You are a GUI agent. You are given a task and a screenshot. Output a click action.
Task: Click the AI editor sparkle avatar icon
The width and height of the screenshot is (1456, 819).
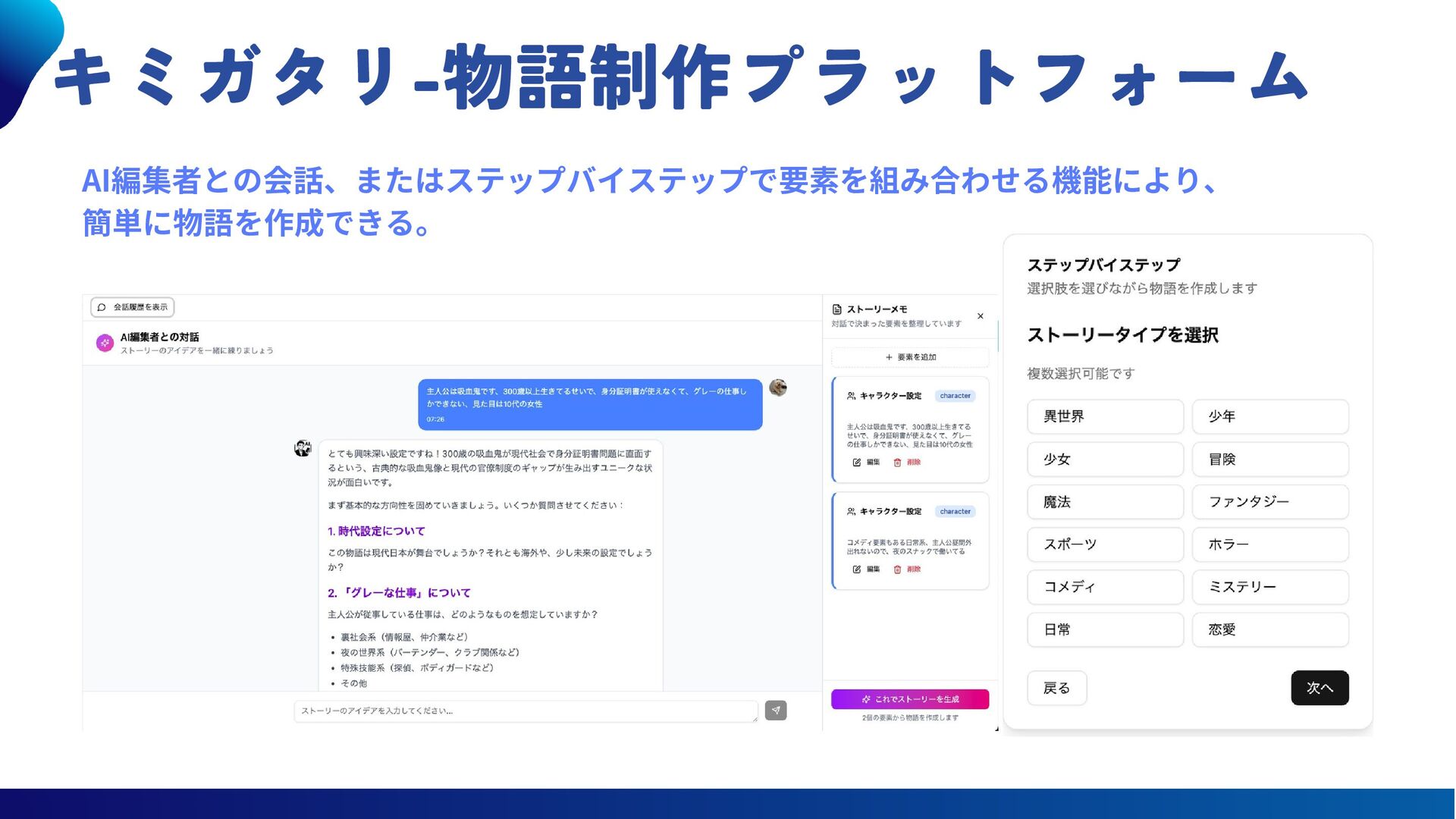click(105, 343)
